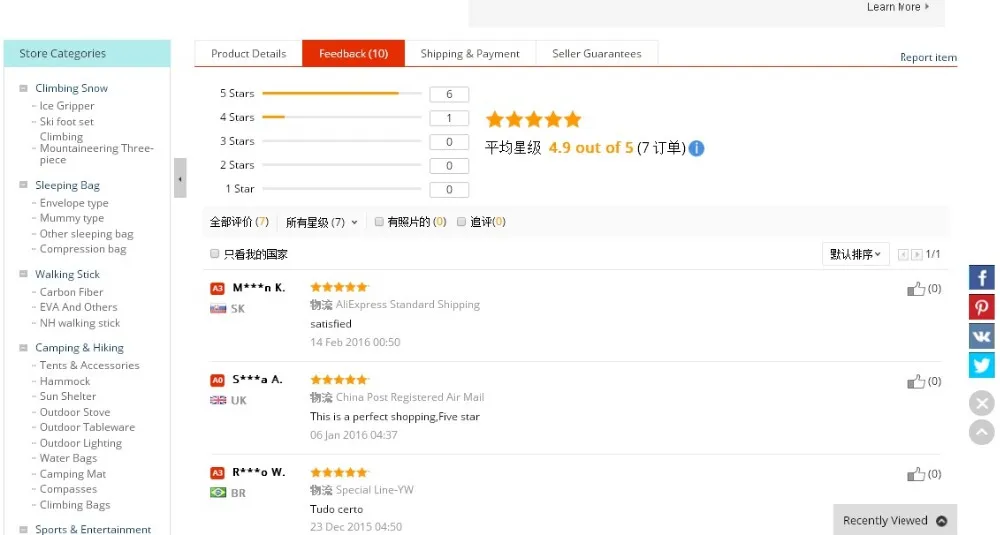Toggle additional feedback (追评) checkbox

click(x=461, y=221)
